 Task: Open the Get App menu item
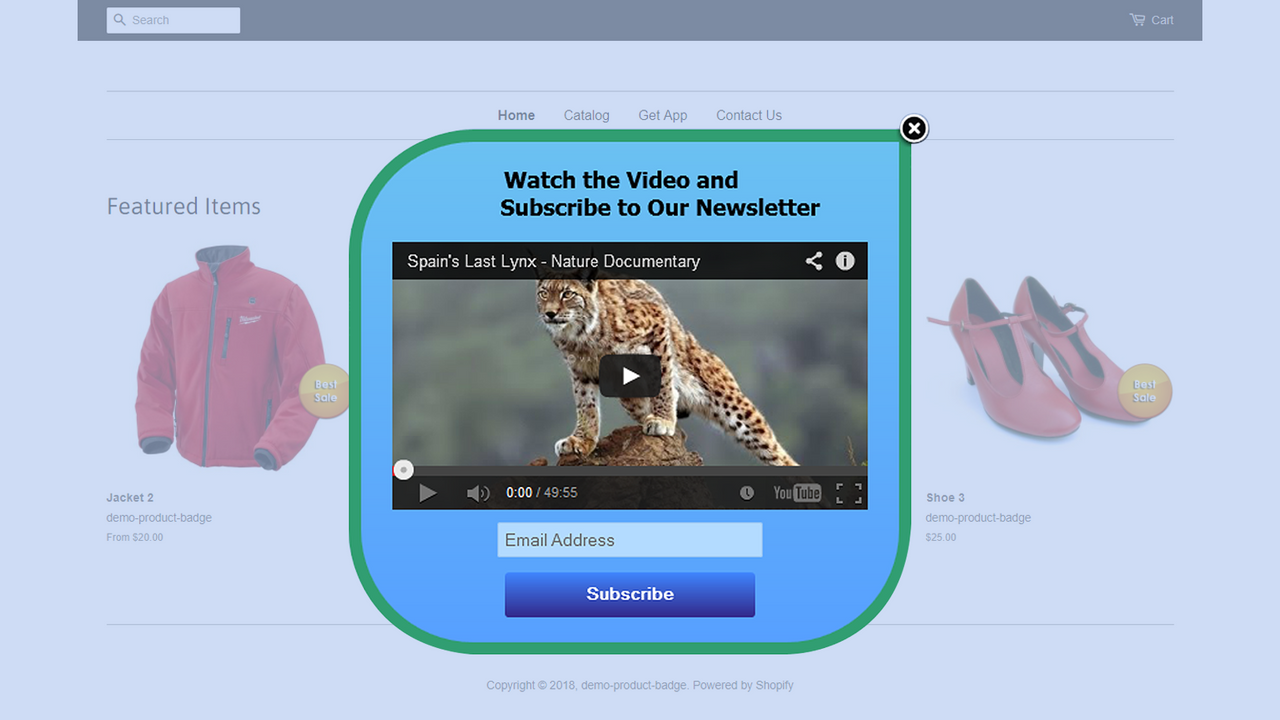click(663, 115)
